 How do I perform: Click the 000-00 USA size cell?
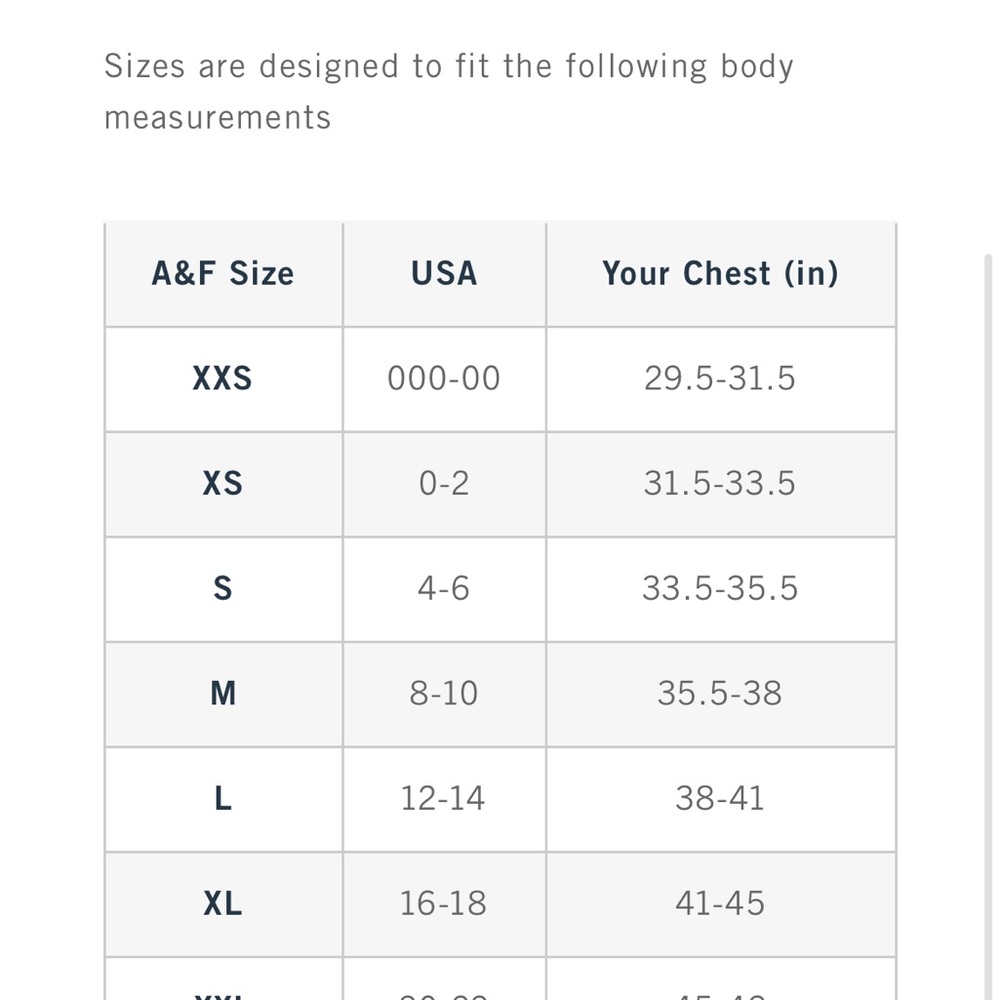444,379
